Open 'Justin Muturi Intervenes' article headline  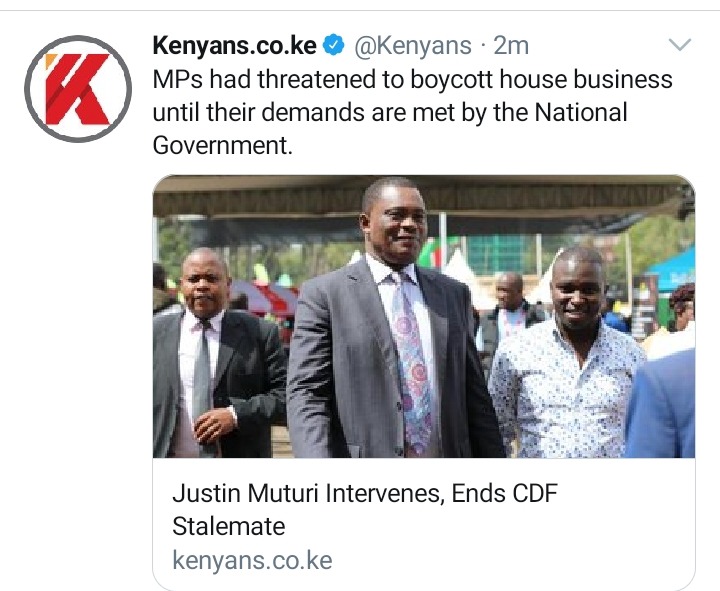pos(365,509)
